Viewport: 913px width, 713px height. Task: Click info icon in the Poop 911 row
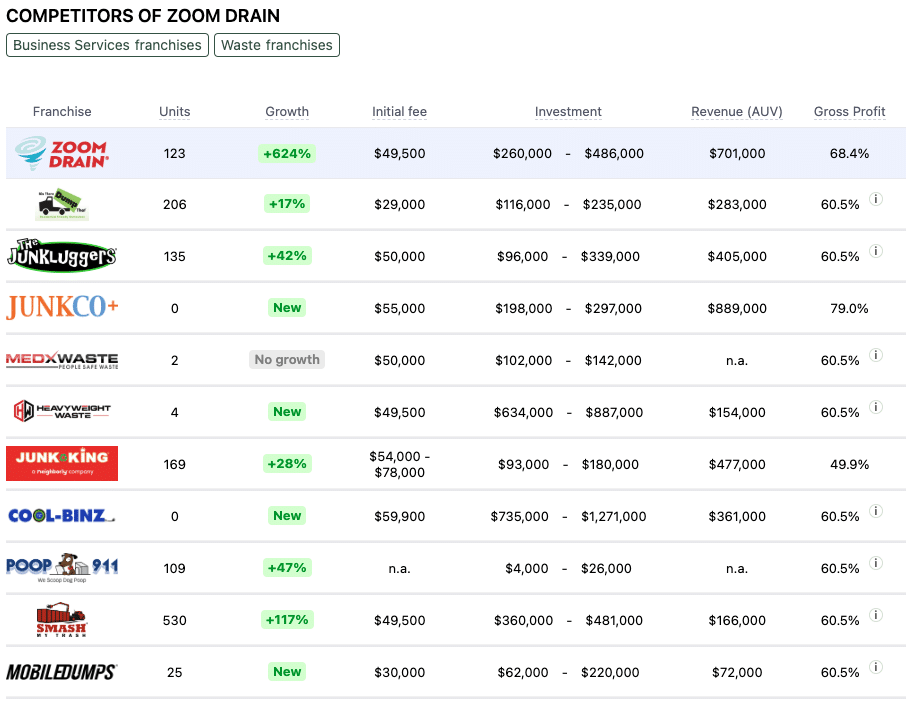[876, 563]
